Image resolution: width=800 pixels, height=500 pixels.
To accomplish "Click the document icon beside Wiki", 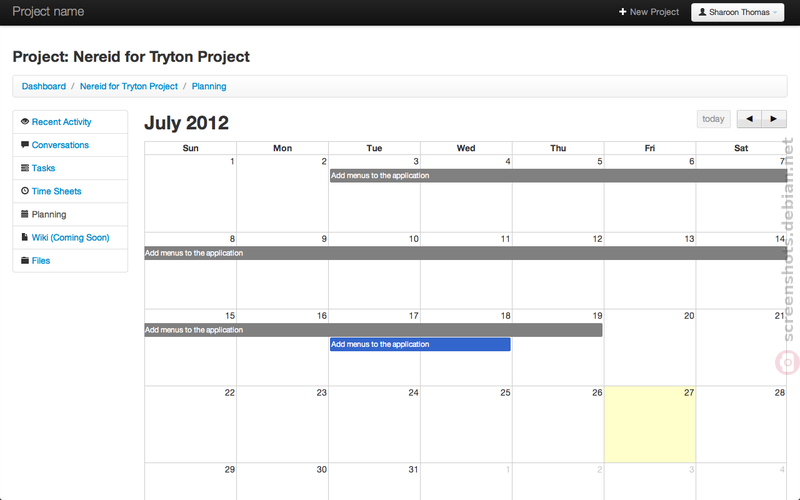I will (24, 237).
